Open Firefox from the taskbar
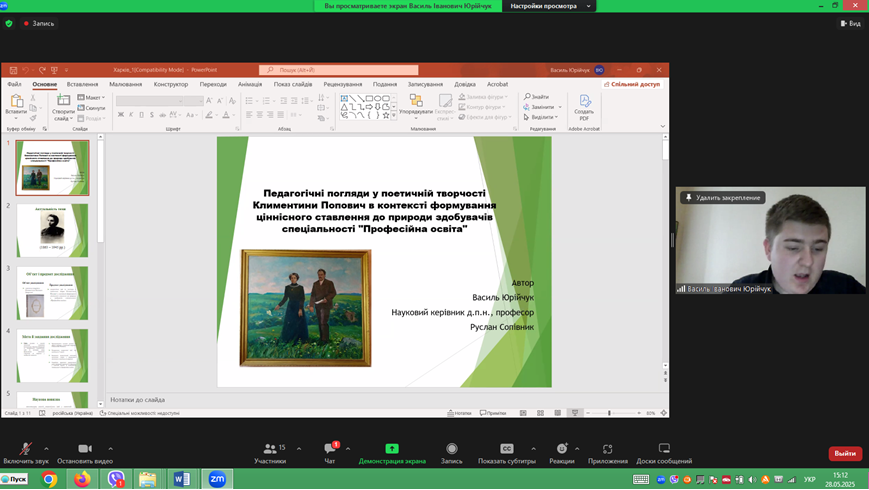The width and height of the screenshot is (869, 490). pos(82,479)
